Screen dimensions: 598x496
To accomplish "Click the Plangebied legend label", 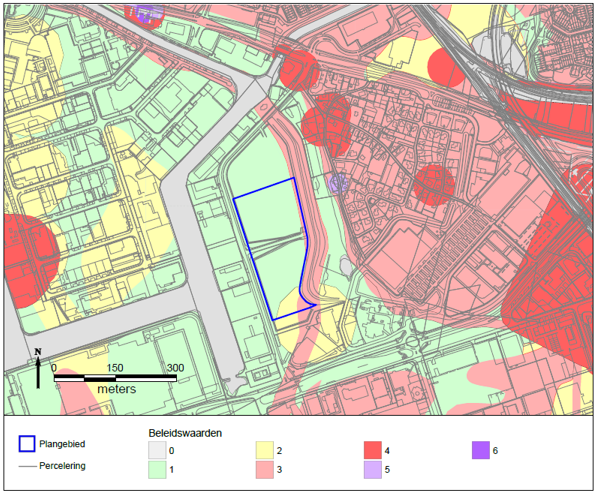I will click(62, 444).
